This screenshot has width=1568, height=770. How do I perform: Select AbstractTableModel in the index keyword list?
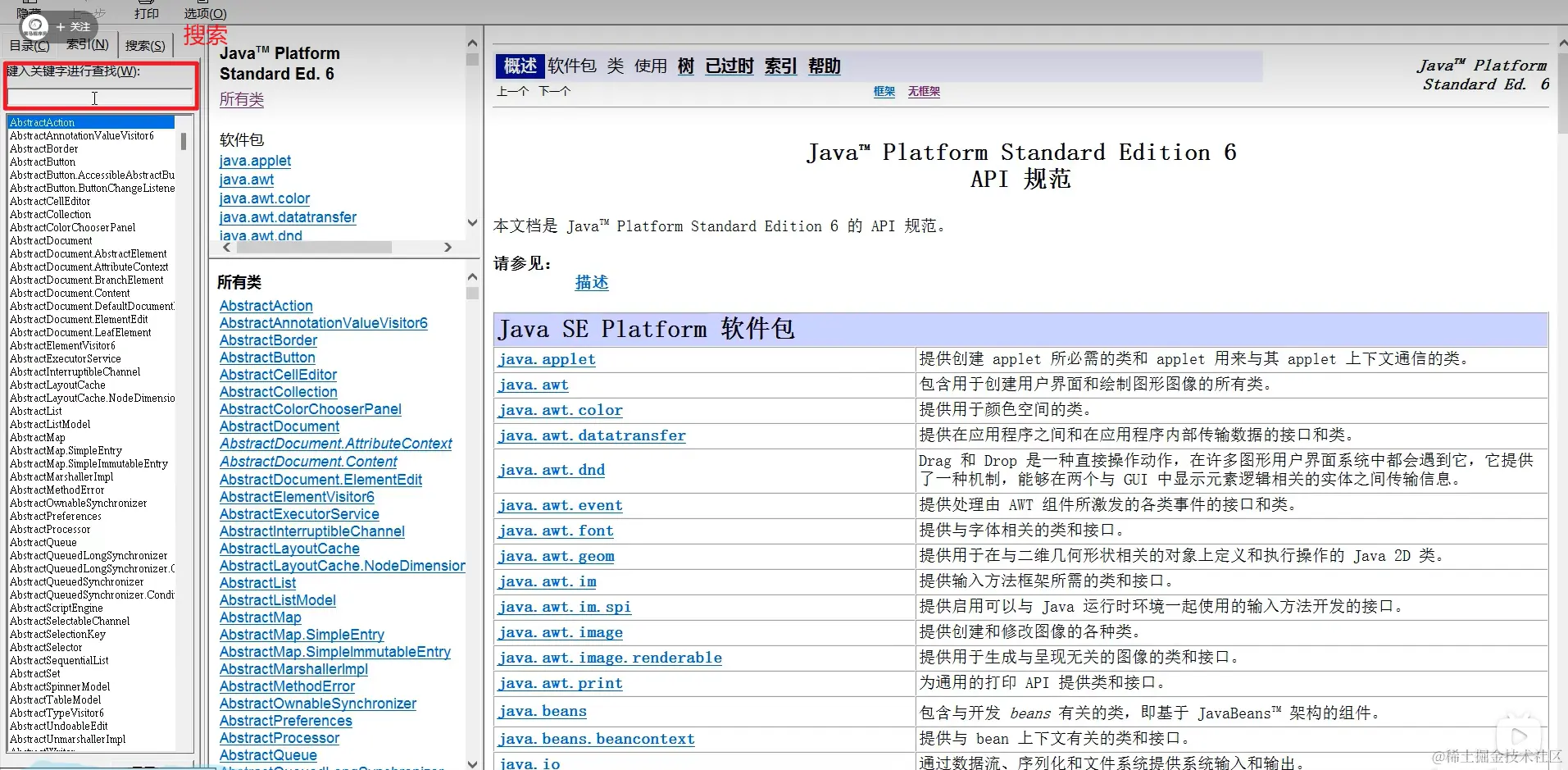tap(56, 699)
